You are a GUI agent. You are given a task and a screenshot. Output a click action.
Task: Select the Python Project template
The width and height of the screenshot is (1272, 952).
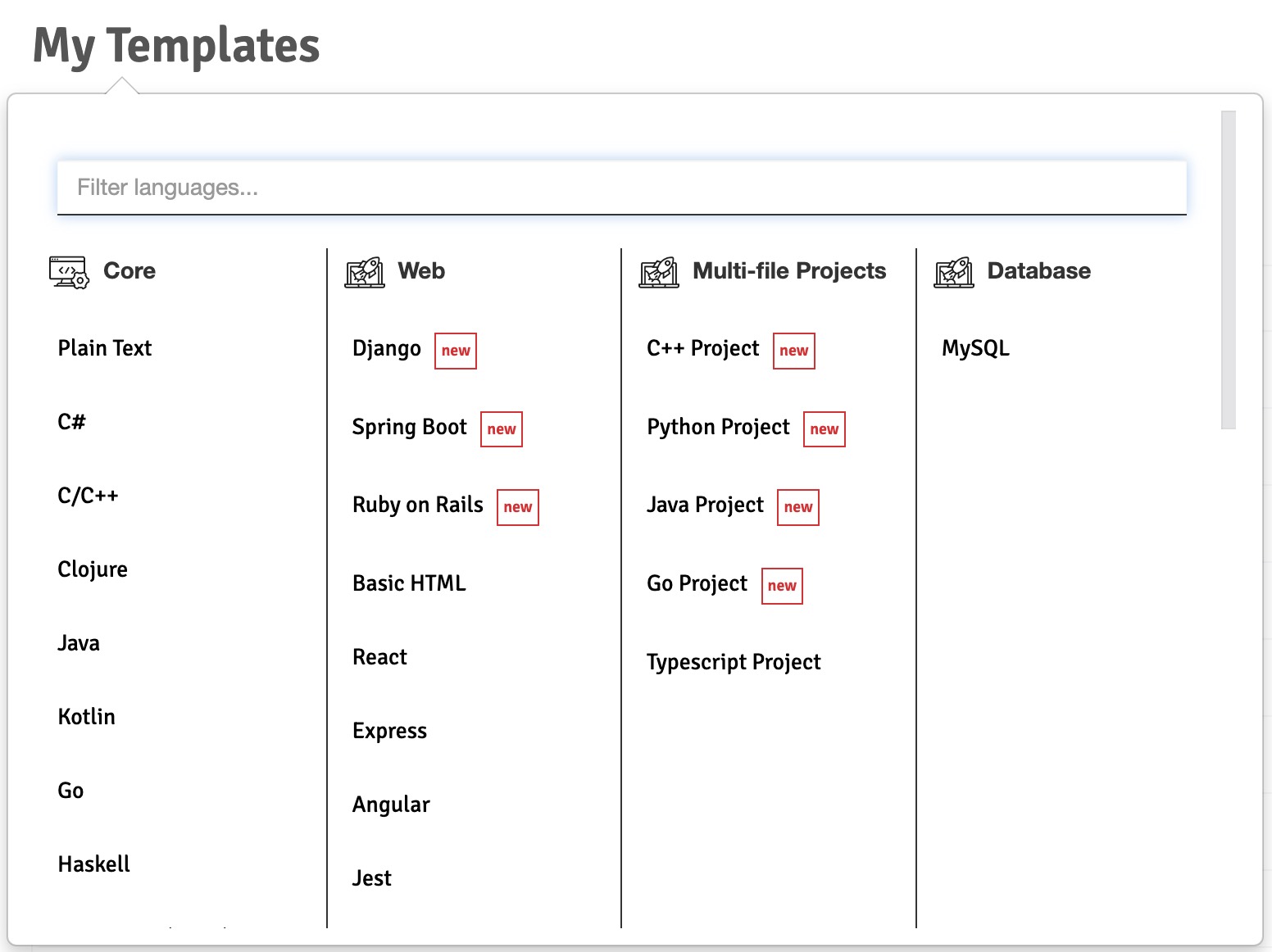[x=718, y=428]
